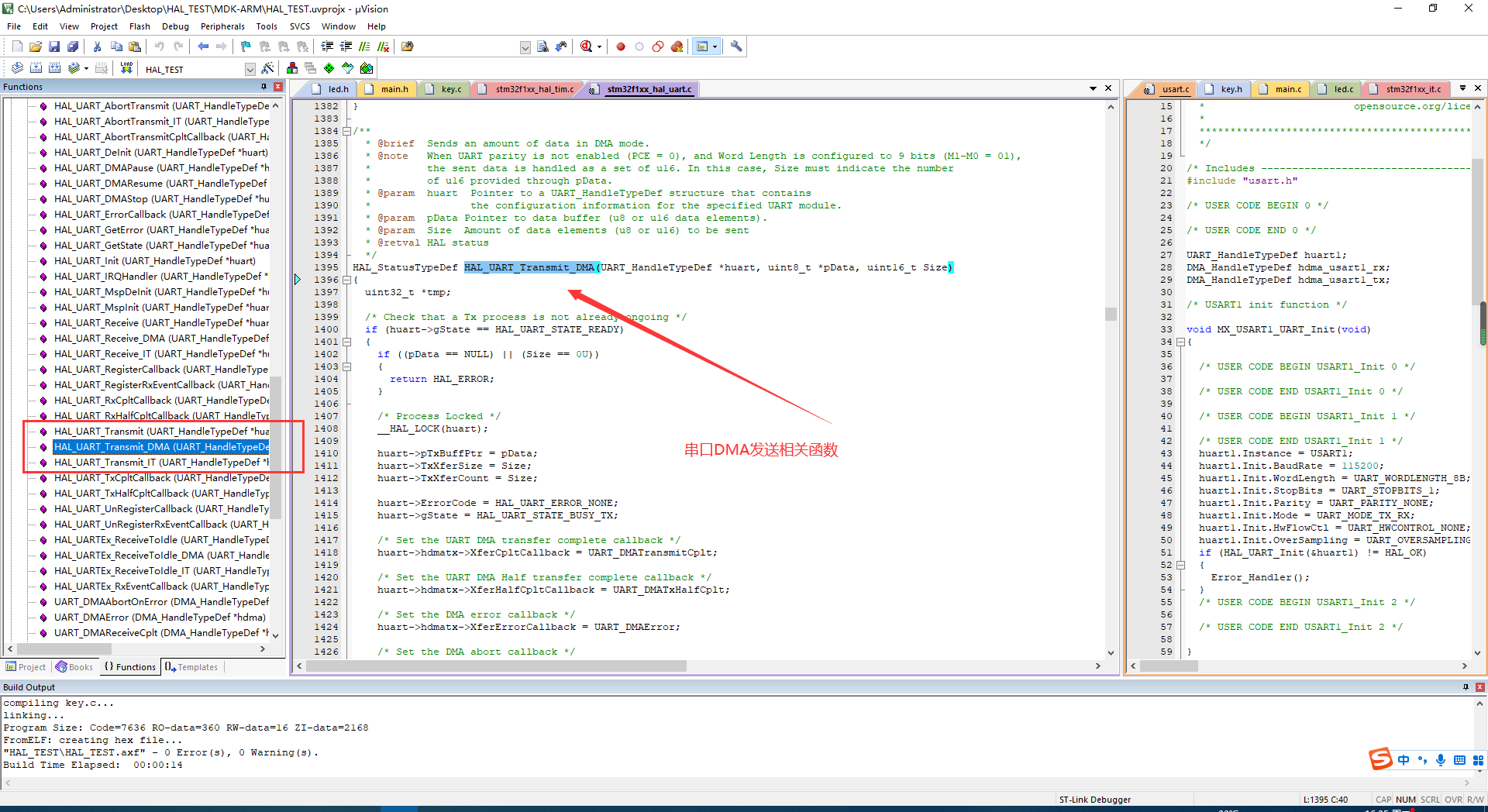Rebuild all target files icon
The width and height of the screenshot is (1488, 812).
coord(54,68)
